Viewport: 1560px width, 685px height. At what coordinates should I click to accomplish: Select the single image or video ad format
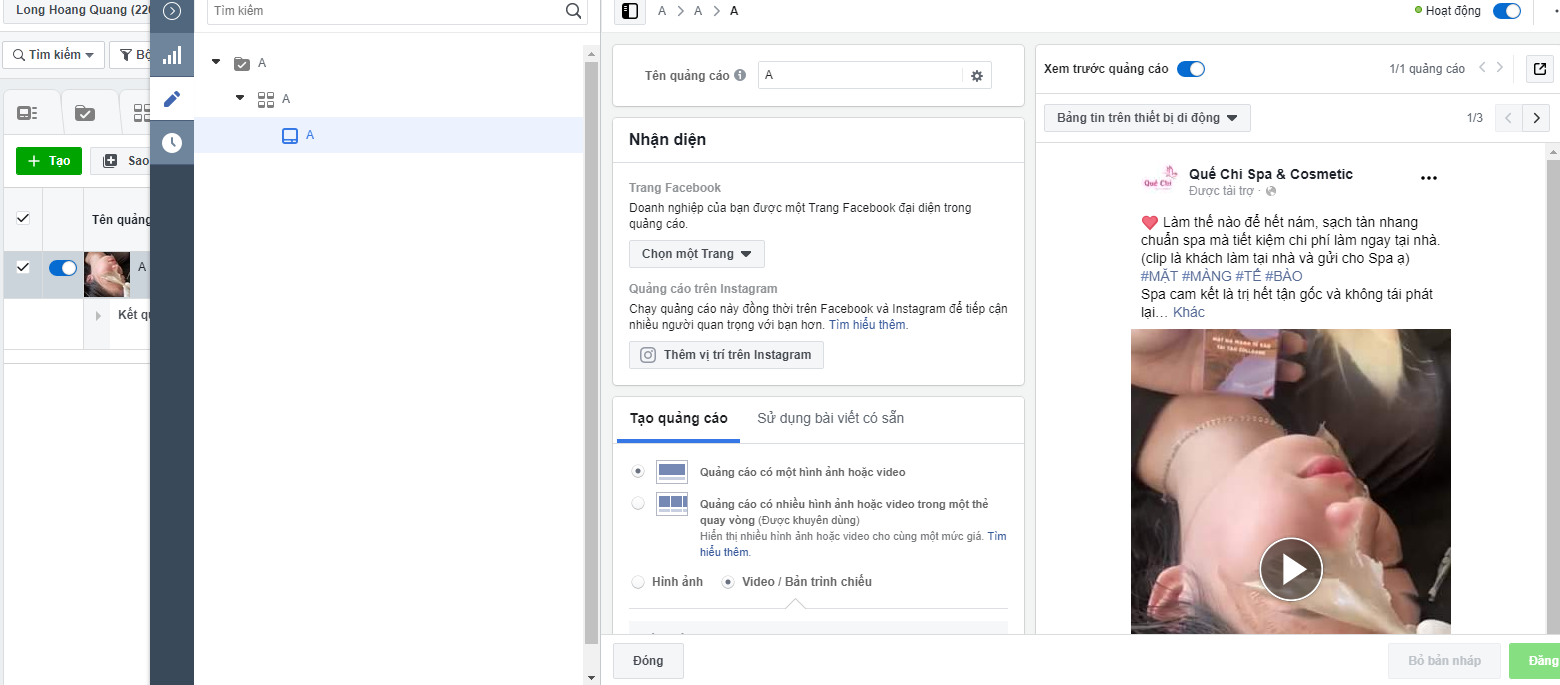coord(638,471)
